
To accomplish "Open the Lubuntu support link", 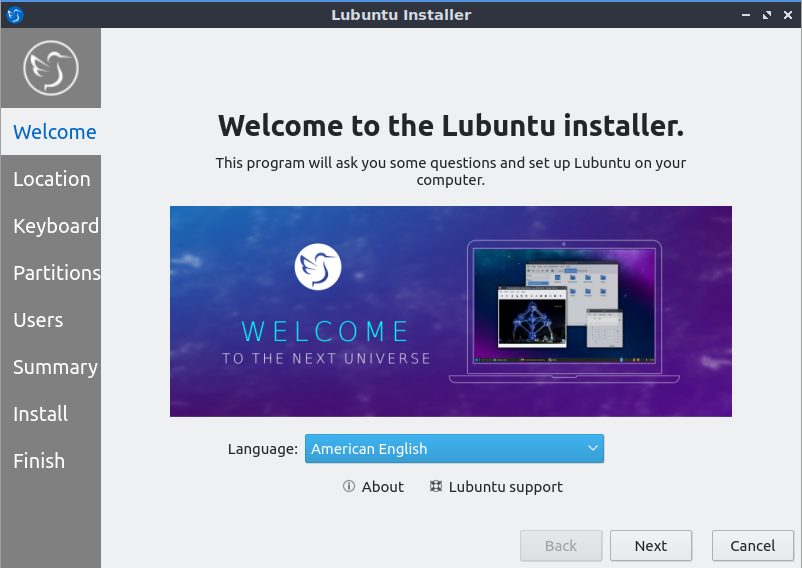I will tap(505, 487).
